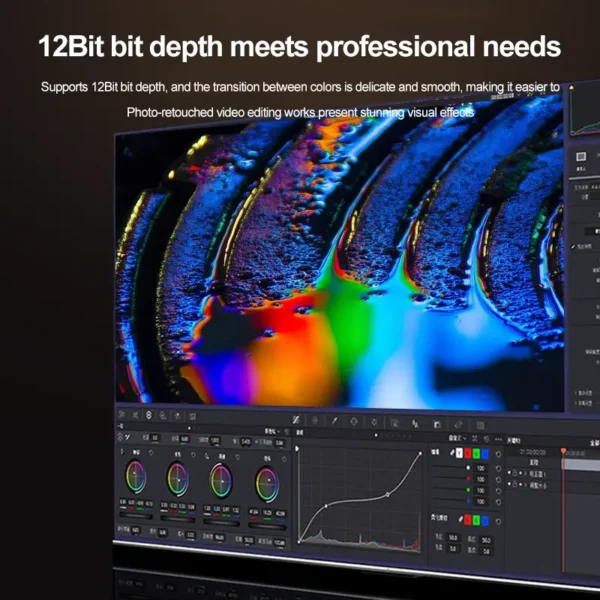This screenshot has width=600, height=600.
Task: Open the curve mode dropdown above graph
Action: [x=458, y=438]
